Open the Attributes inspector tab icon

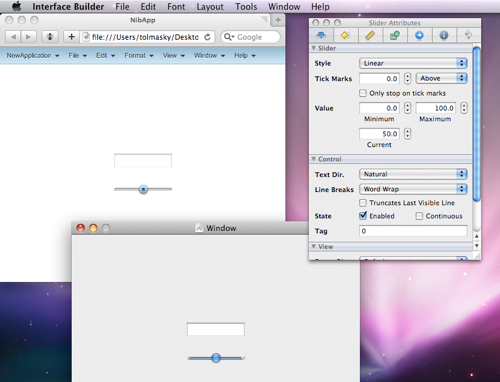pyautogui.click(x=321, y=35)
